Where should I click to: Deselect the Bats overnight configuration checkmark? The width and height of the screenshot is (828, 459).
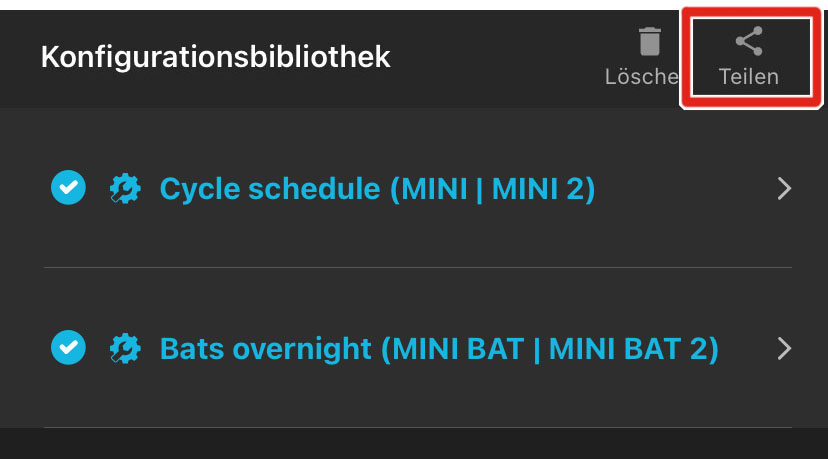[67, 348]
